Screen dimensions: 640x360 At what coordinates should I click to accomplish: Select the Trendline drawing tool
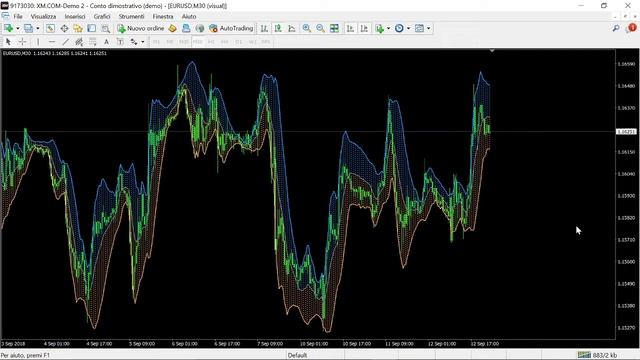pyautogui.click(x=65, y=42)
